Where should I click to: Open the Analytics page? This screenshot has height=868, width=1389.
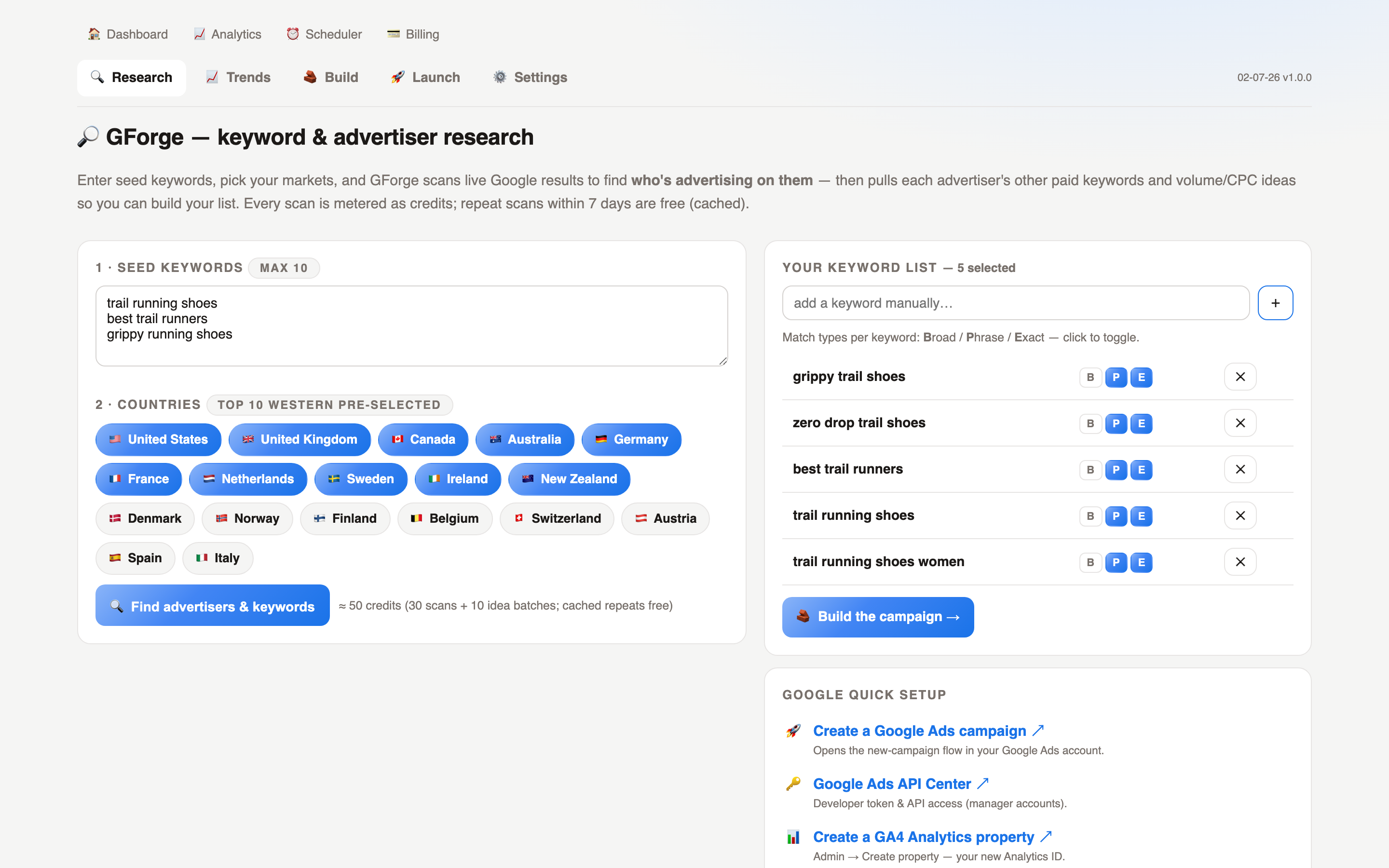227,34
